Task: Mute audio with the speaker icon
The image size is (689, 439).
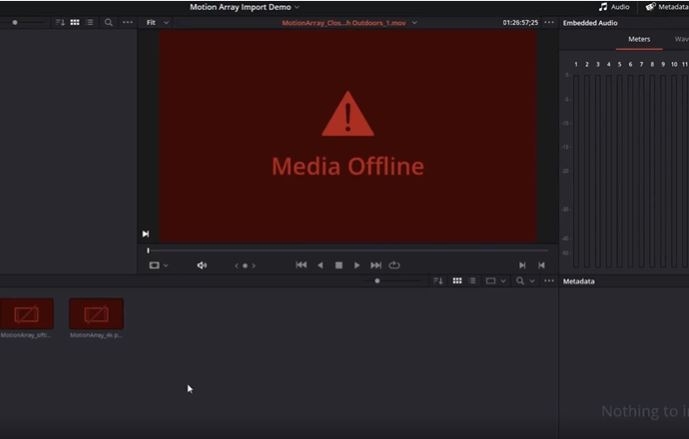Action: tap(202, 265)
